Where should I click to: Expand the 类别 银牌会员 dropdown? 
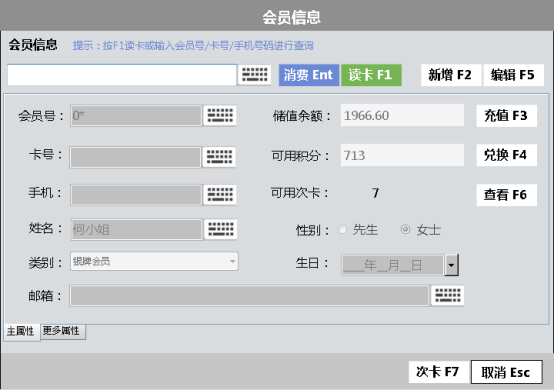click(x=154, y=261)
